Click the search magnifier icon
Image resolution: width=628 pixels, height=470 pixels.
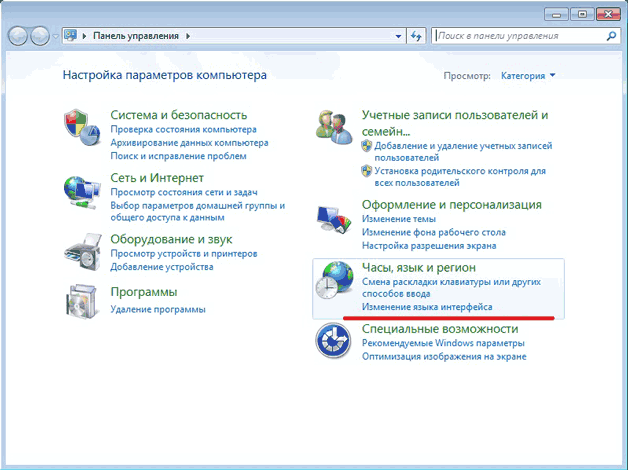(x=611, y=36)
